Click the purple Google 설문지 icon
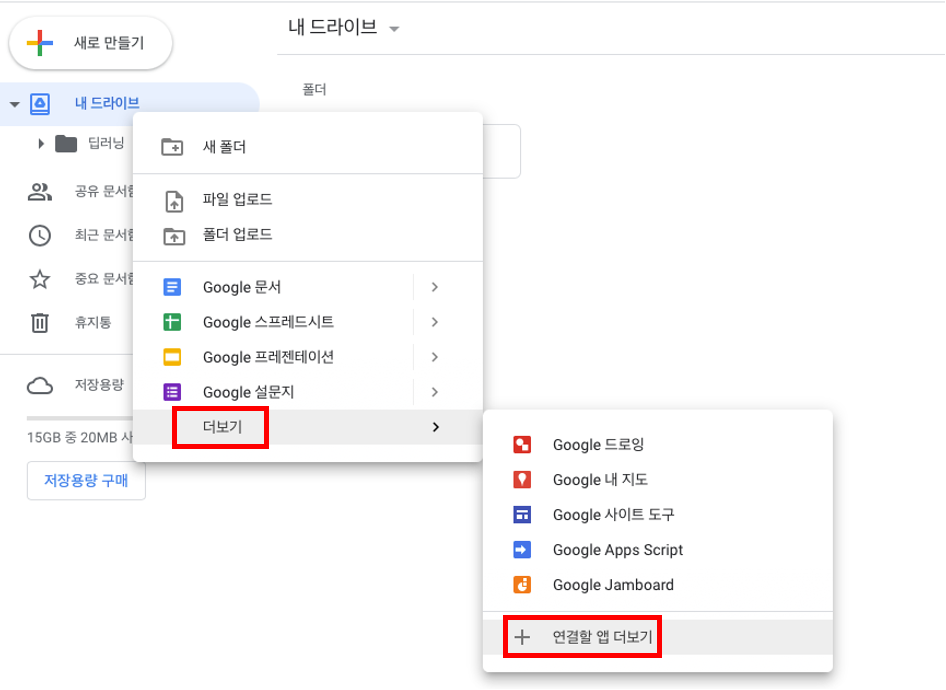 (x=172, y=392)
